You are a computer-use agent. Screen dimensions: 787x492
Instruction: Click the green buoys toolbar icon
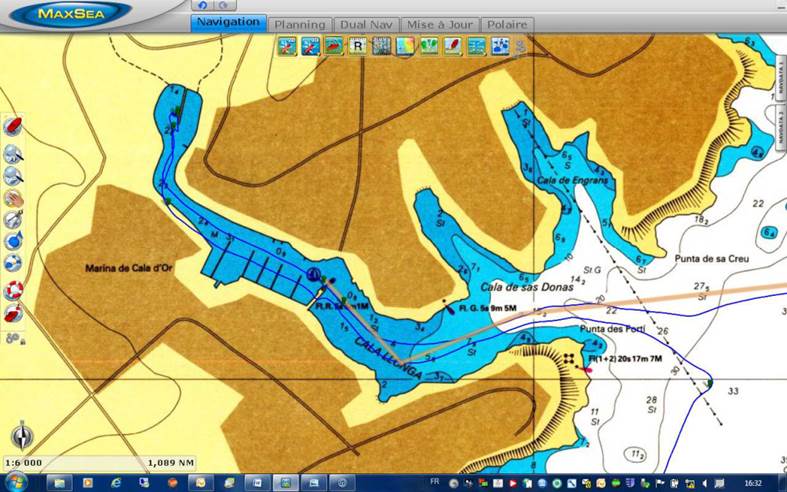[x=429, y=46]
